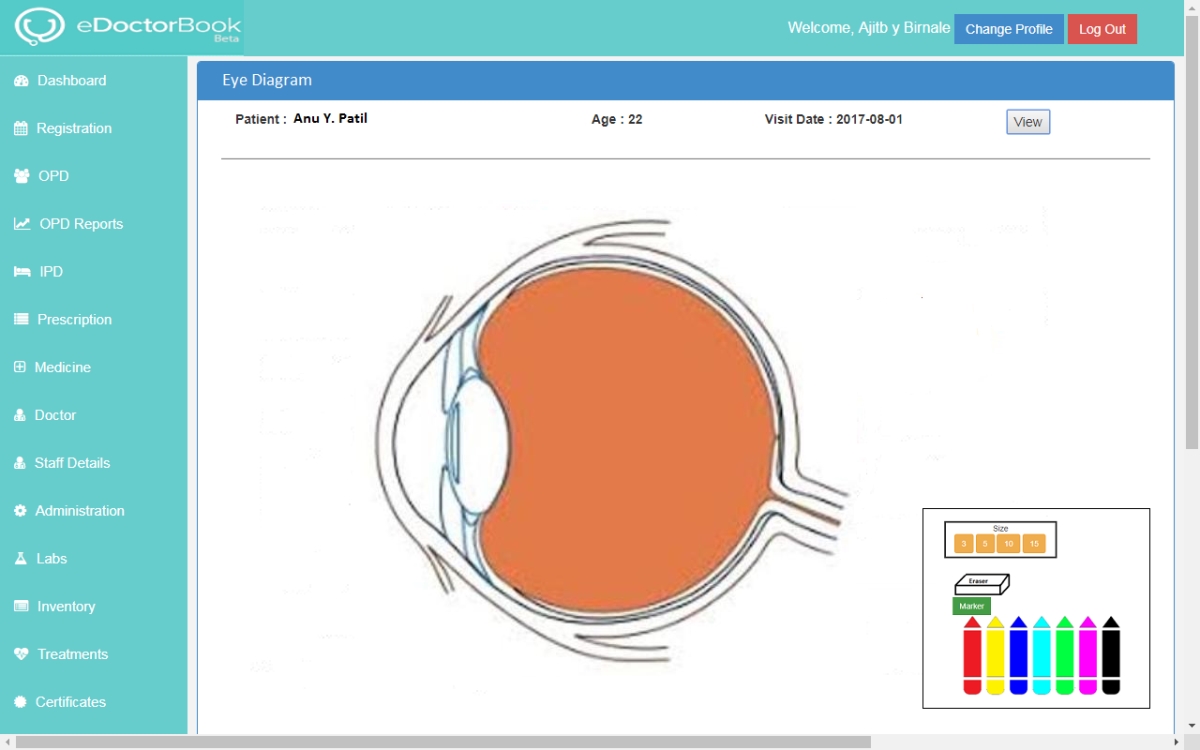Click the Treatments heartbeat icon
The width and height of the screenshot is (1200, 750).
pos(21,654)
